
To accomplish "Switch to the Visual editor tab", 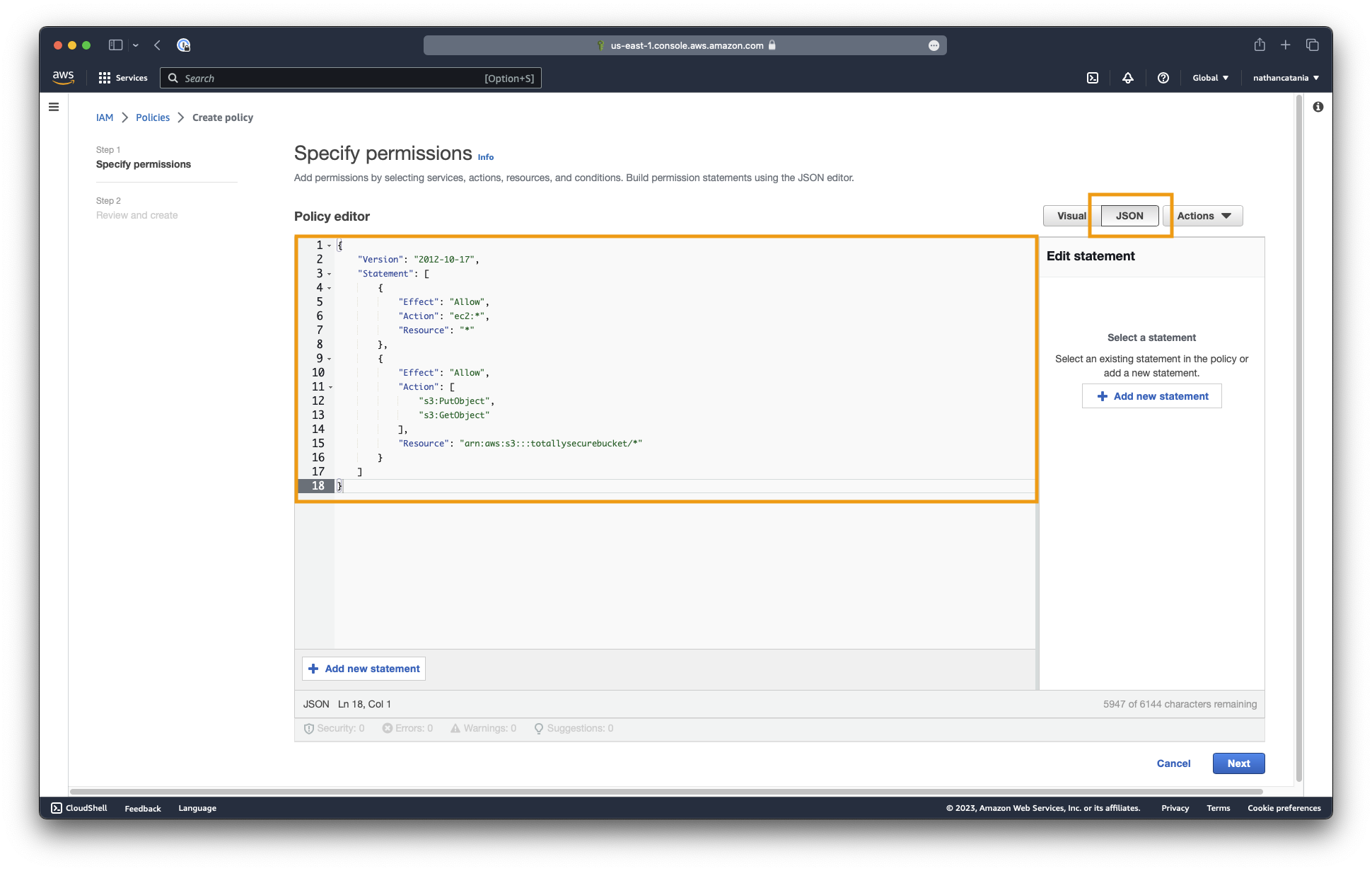I will [x=1071, y=216].
